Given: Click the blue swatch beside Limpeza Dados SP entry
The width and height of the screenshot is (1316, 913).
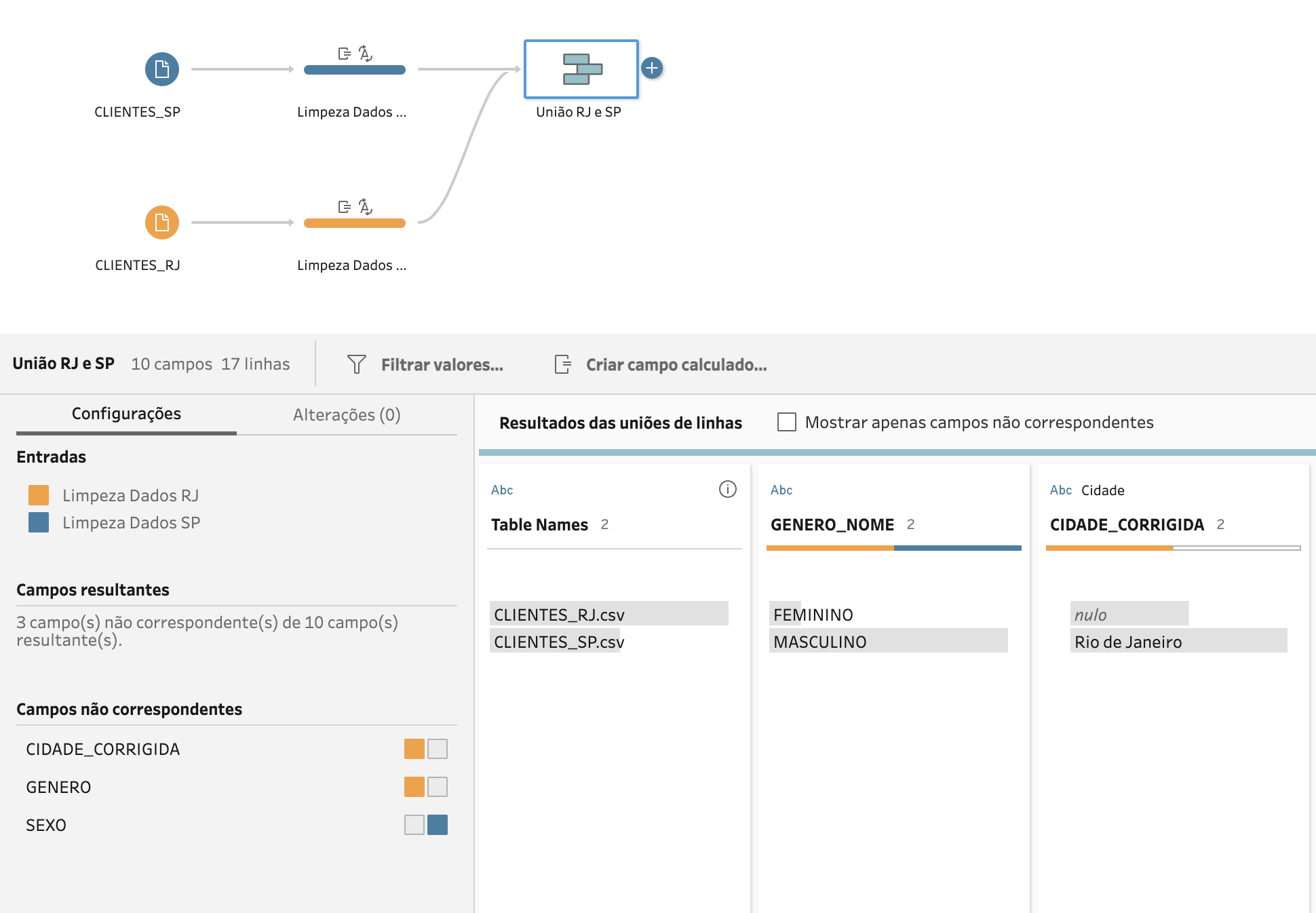Looking at the screenshot, I should pos(39,522).
